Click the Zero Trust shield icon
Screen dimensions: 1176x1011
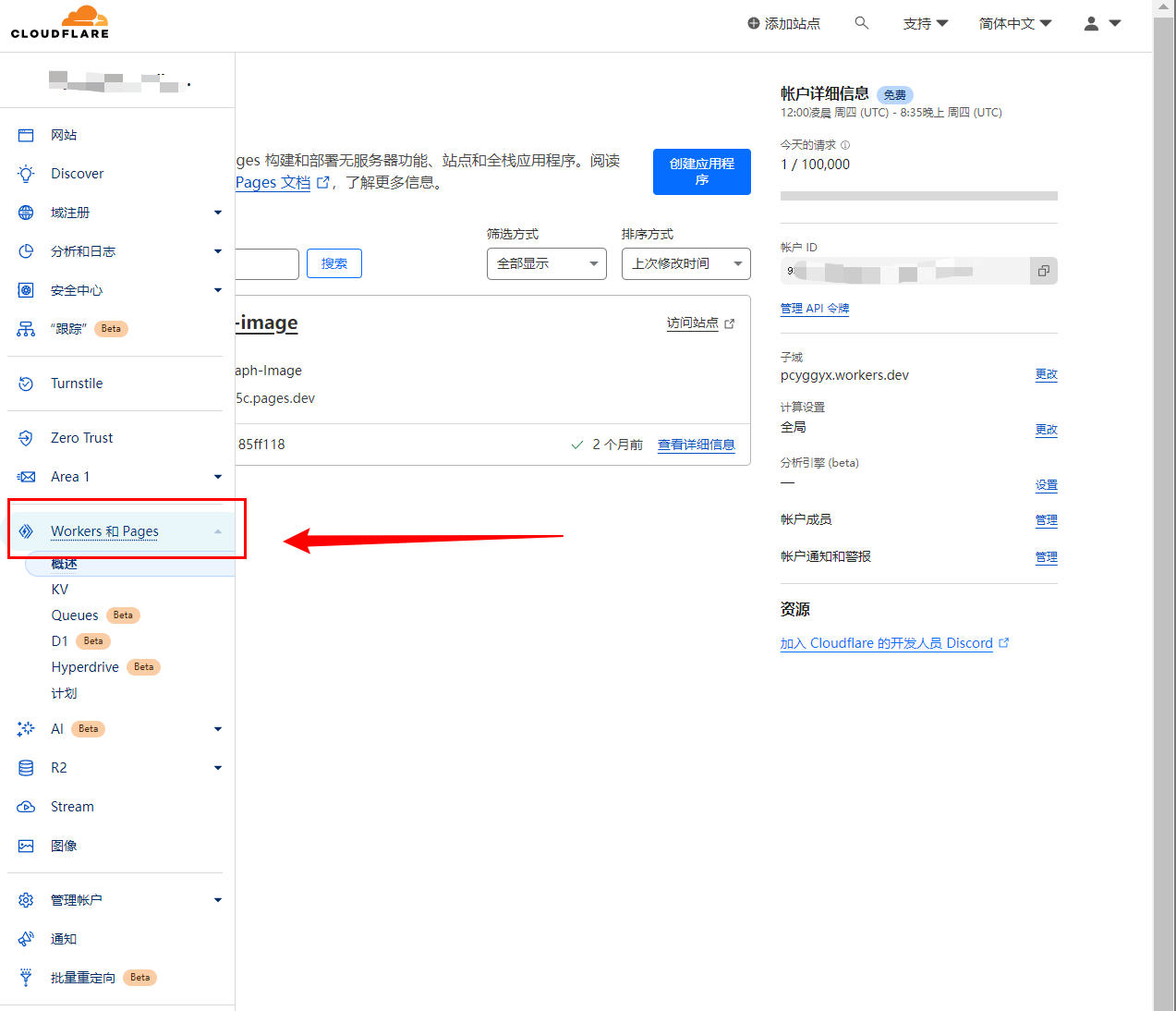coord(26,438)
